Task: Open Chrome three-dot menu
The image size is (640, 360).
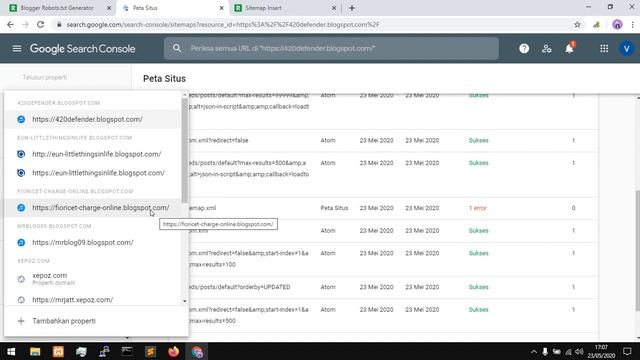Action: click(x=632, y=24)
